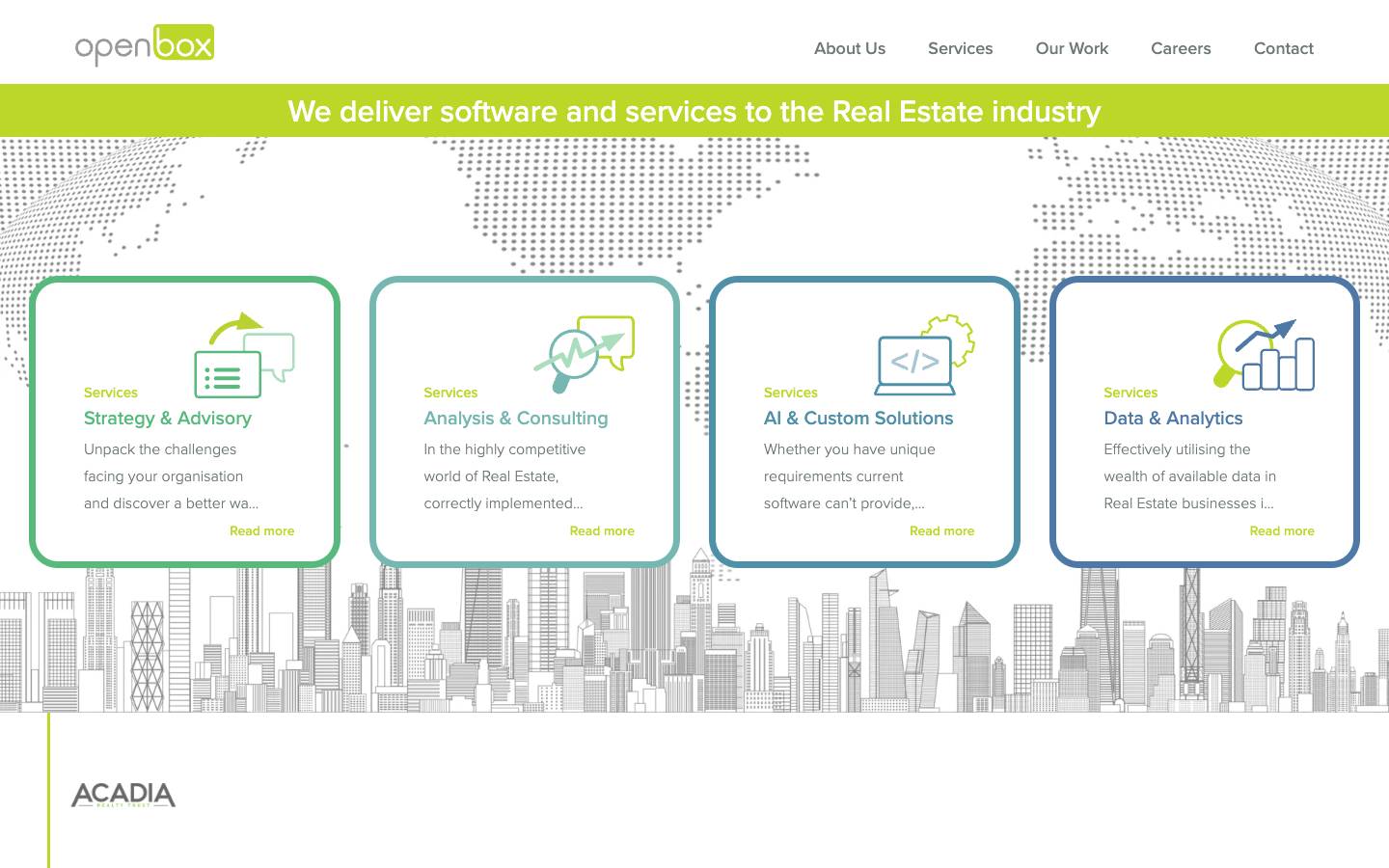Click the Services label above Data & Analytics
Screen dimensions: 1389x868
point(1130,393)
